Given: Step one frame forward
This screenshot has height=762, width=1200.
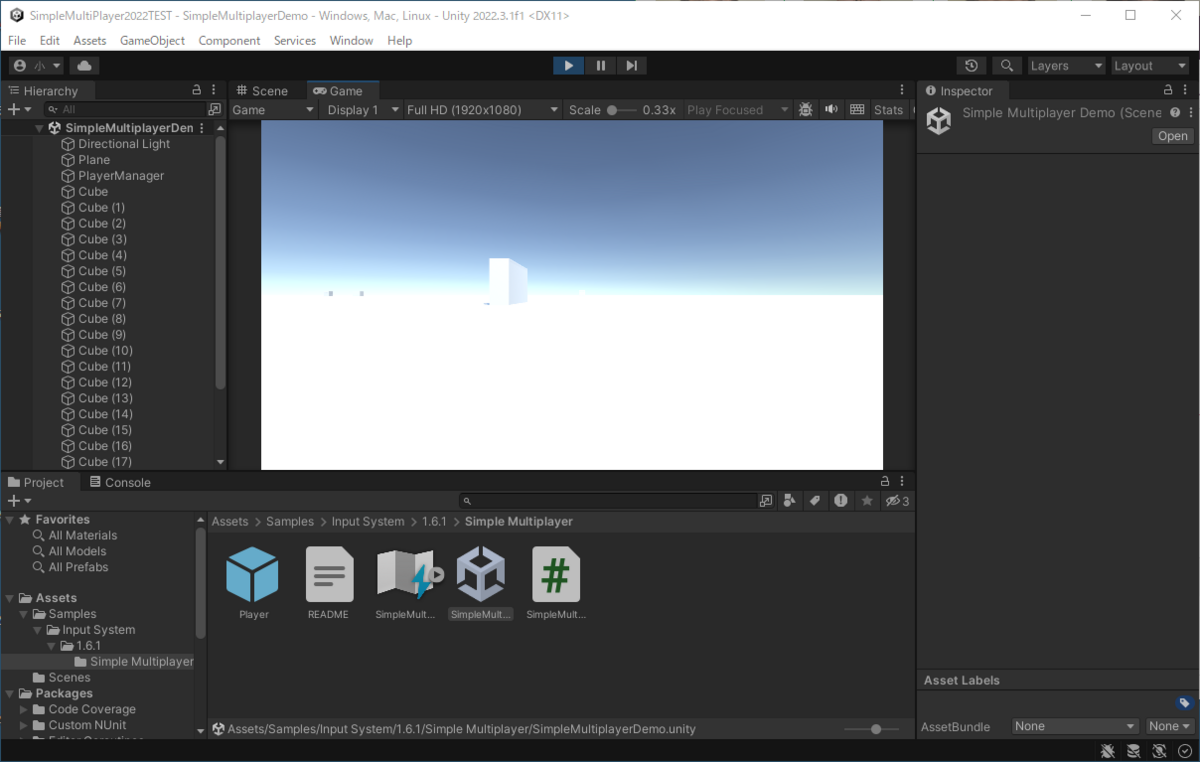Looking at the screenshot, I should click(x=631, y=66).
